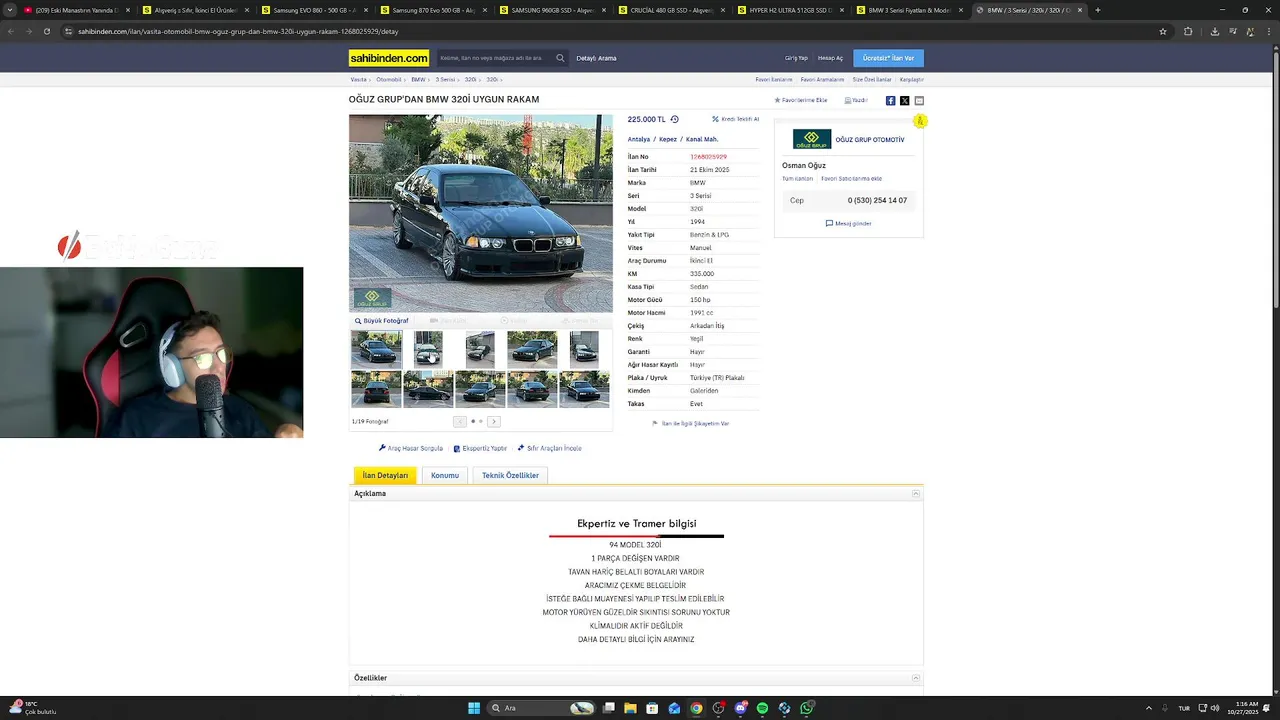Click Mesaj gönder link

coord(848,223)
